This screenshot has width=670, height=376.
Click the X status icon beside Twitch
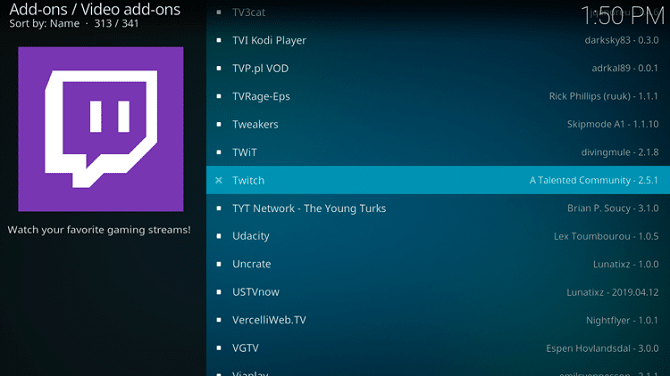(219, 180)
